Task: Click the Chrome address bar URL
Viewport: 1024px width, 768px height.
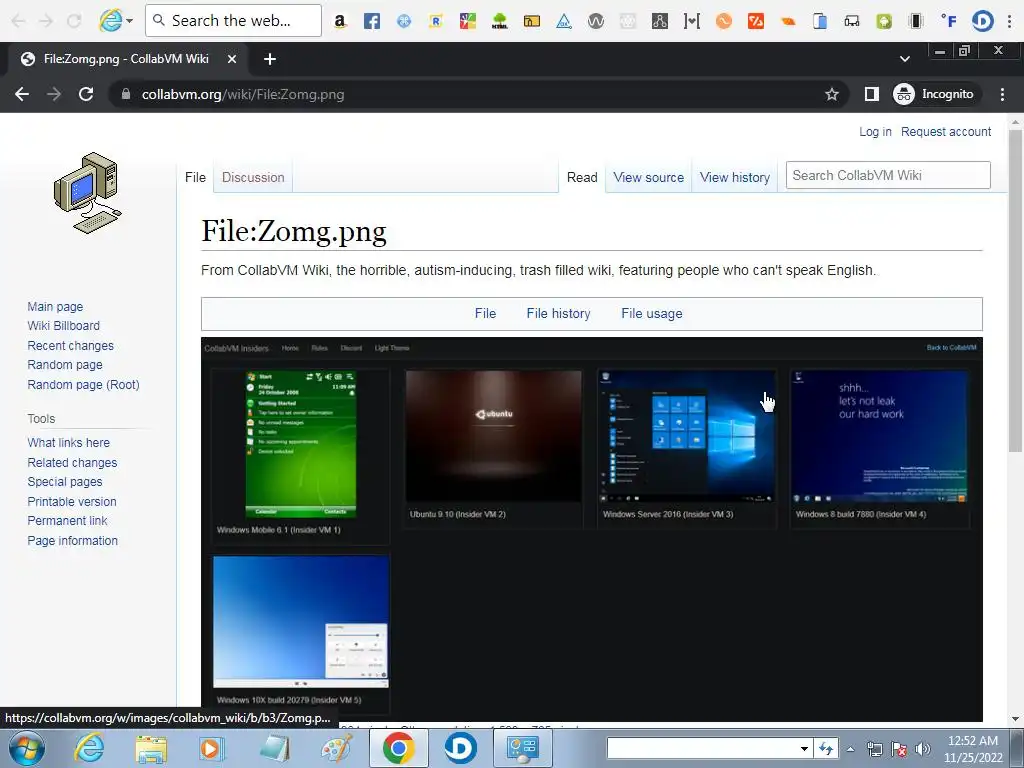Action: [243, 94]
